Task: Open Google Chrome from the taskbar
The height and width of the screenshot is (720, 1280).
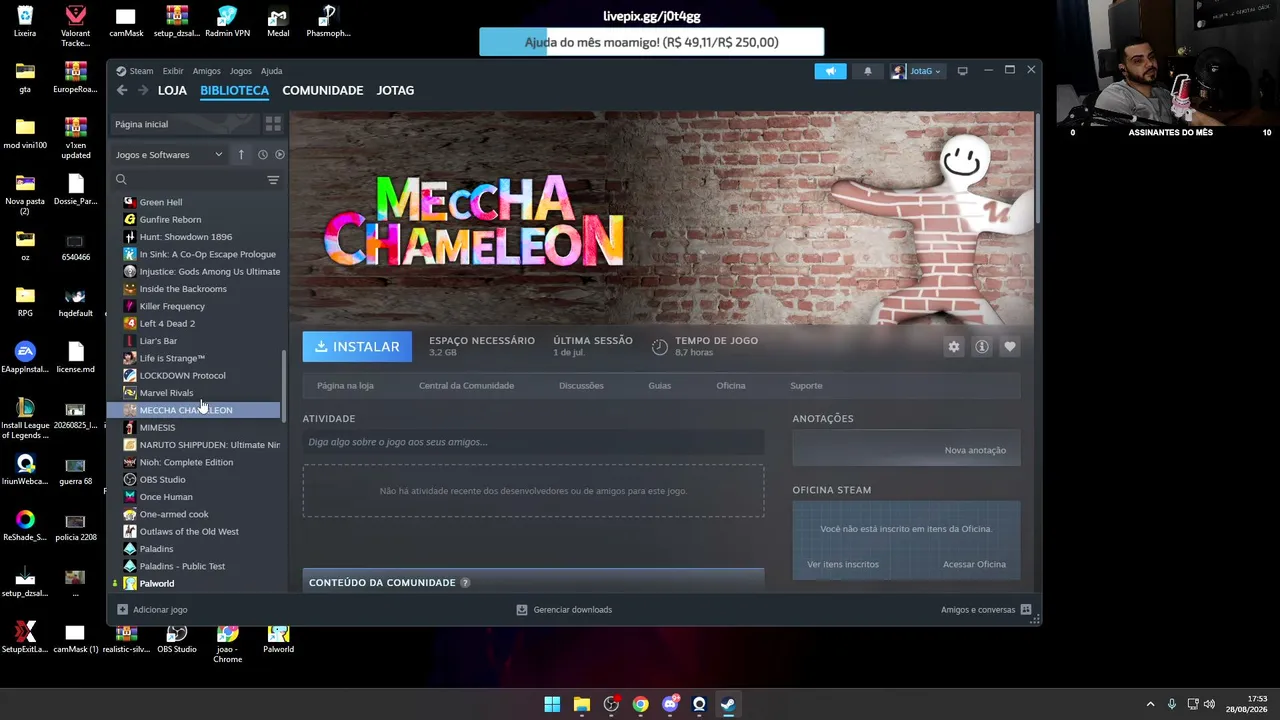Action: (640, 705)
